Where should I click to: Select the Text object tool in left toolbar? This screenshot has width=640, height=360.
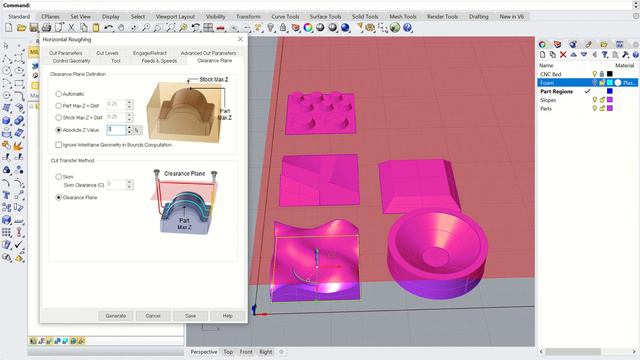click(7, 195)
